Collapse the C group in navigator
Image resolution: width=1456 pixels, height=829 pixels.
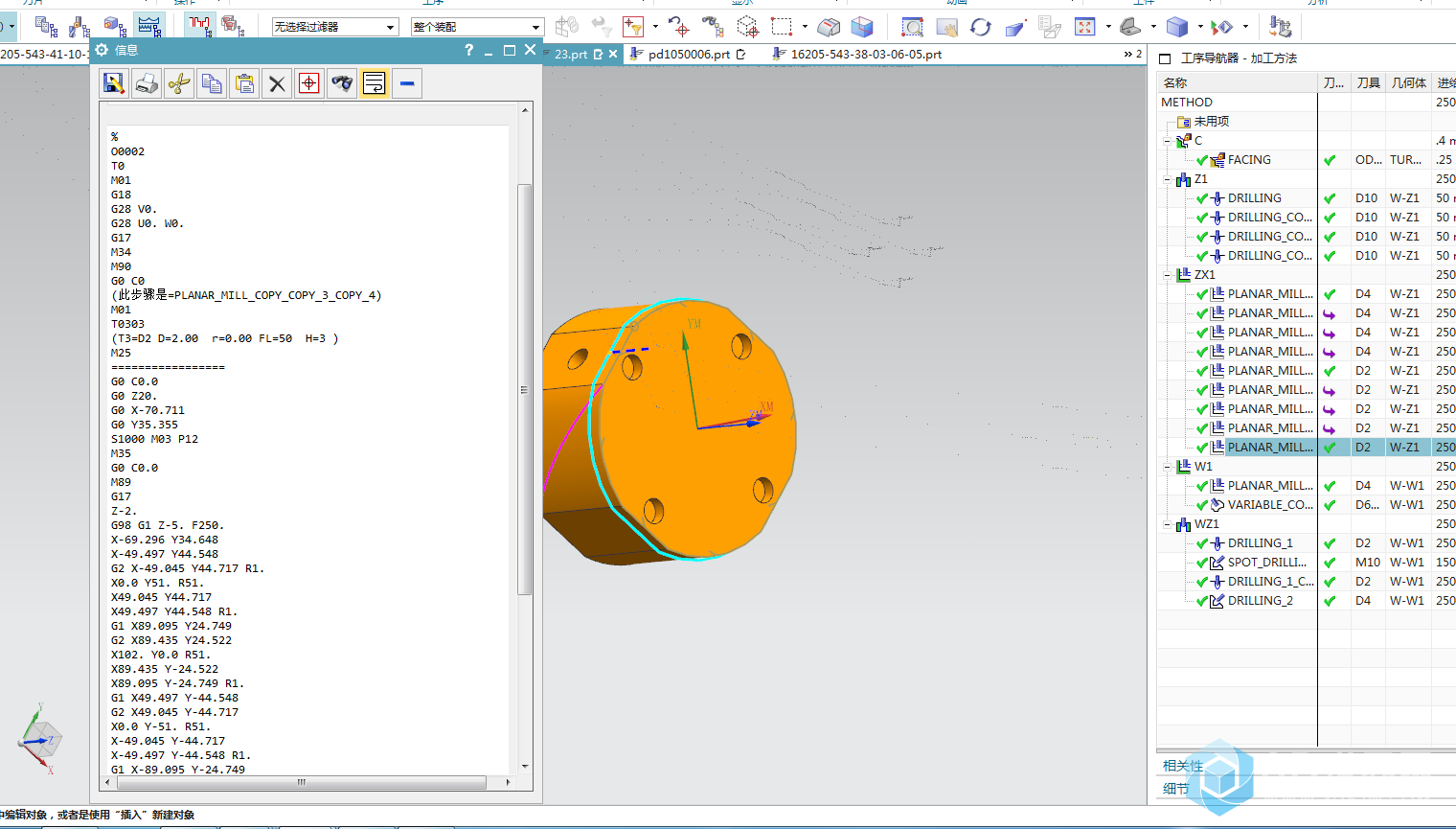(1167, 141)
